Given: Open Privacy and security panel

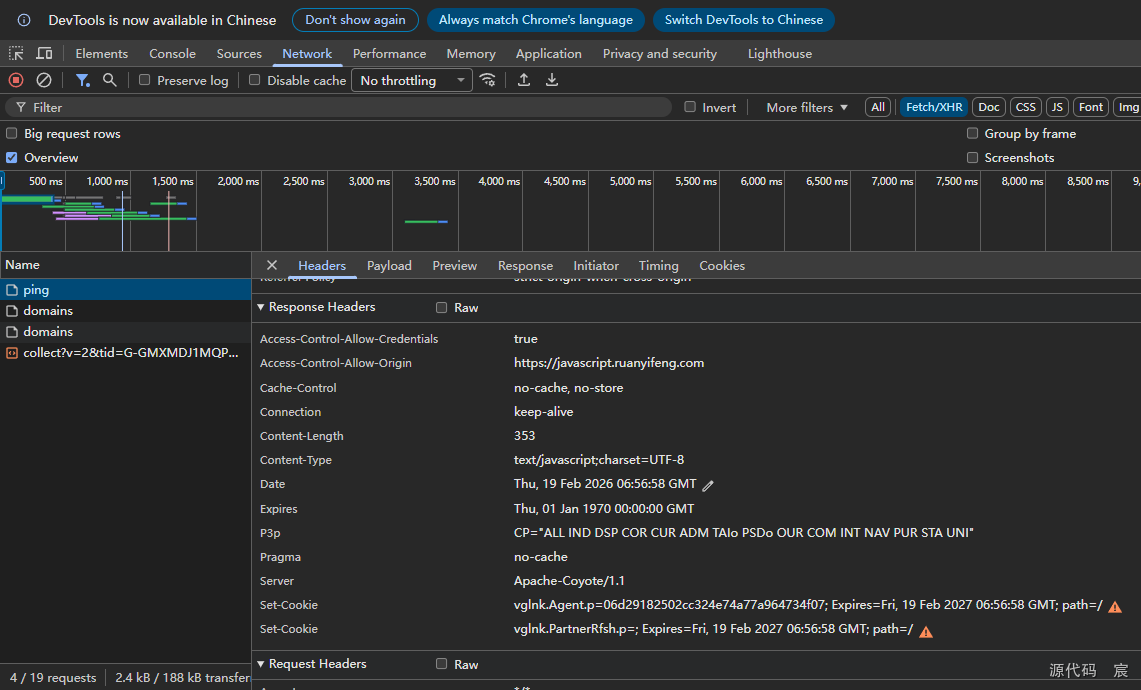Looking at the screenshot, I should [659, 53].
